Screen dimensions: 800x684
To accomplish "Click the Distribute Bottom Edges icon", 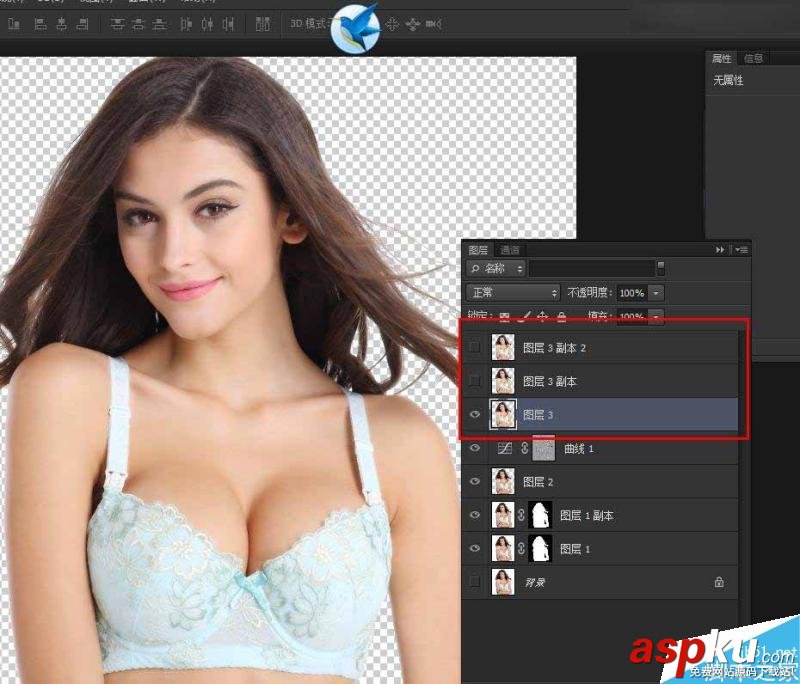I will [160, 23].
